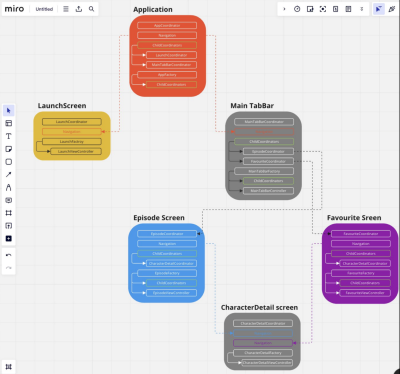Pick the Connection line arrow tool
This screenshot has width=400, height=374.
[x=9, y=174]
